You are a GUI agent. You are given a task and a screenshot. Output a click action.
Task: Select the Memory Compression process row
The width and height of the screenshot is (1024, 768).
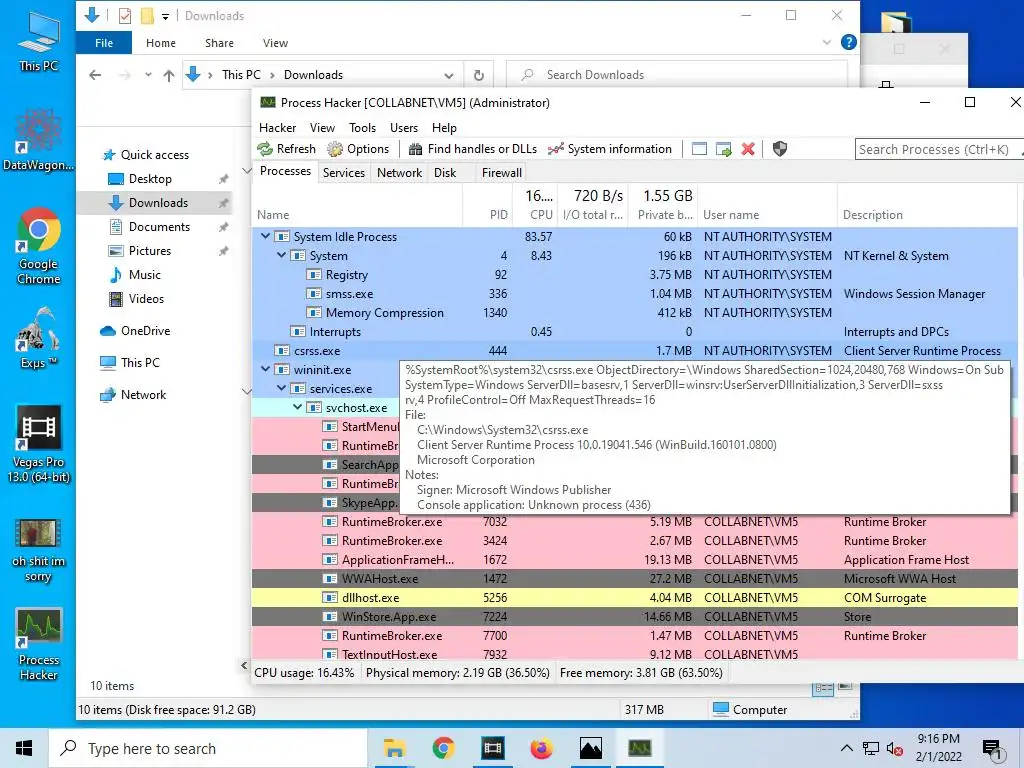[635, 313]
